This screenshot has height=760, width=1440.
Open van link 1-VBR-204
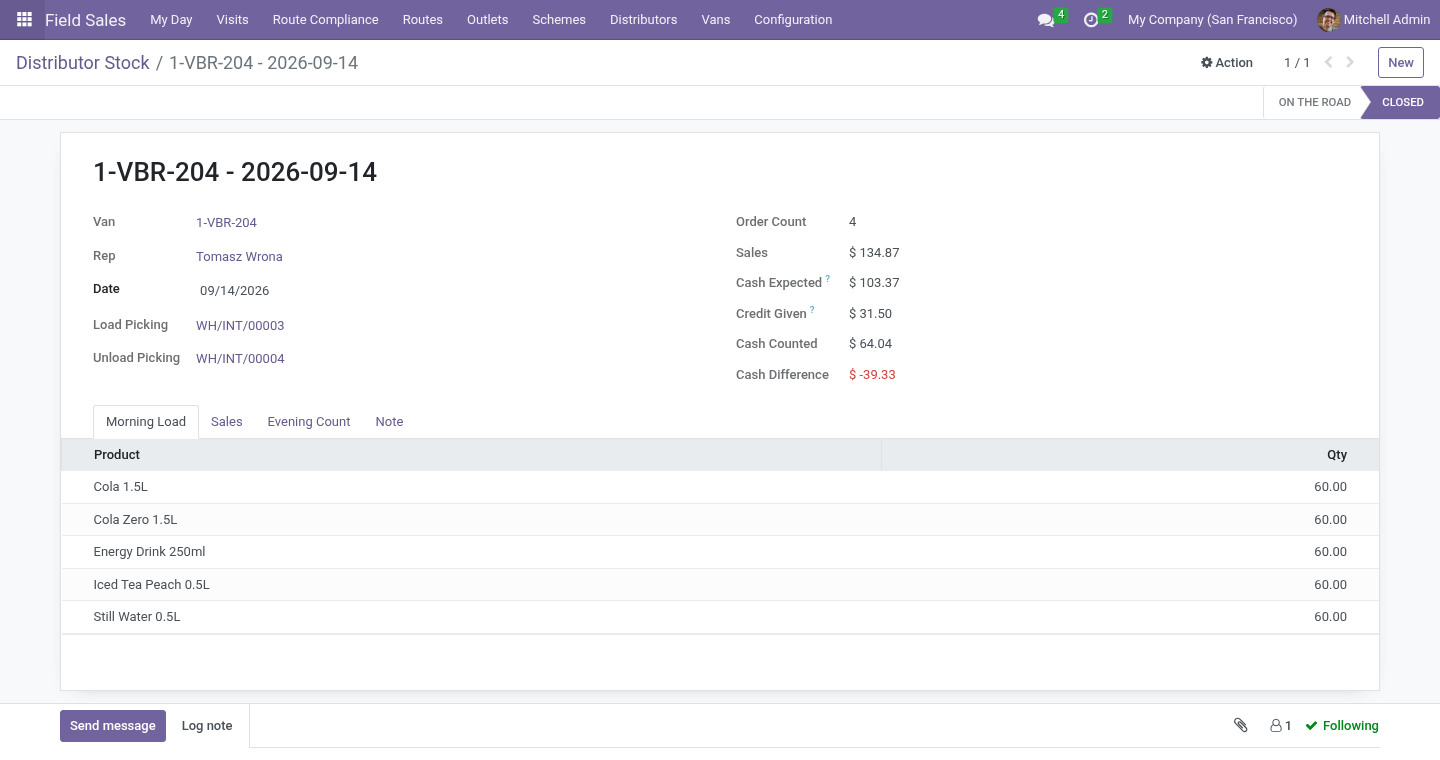[x=227, y=223]
